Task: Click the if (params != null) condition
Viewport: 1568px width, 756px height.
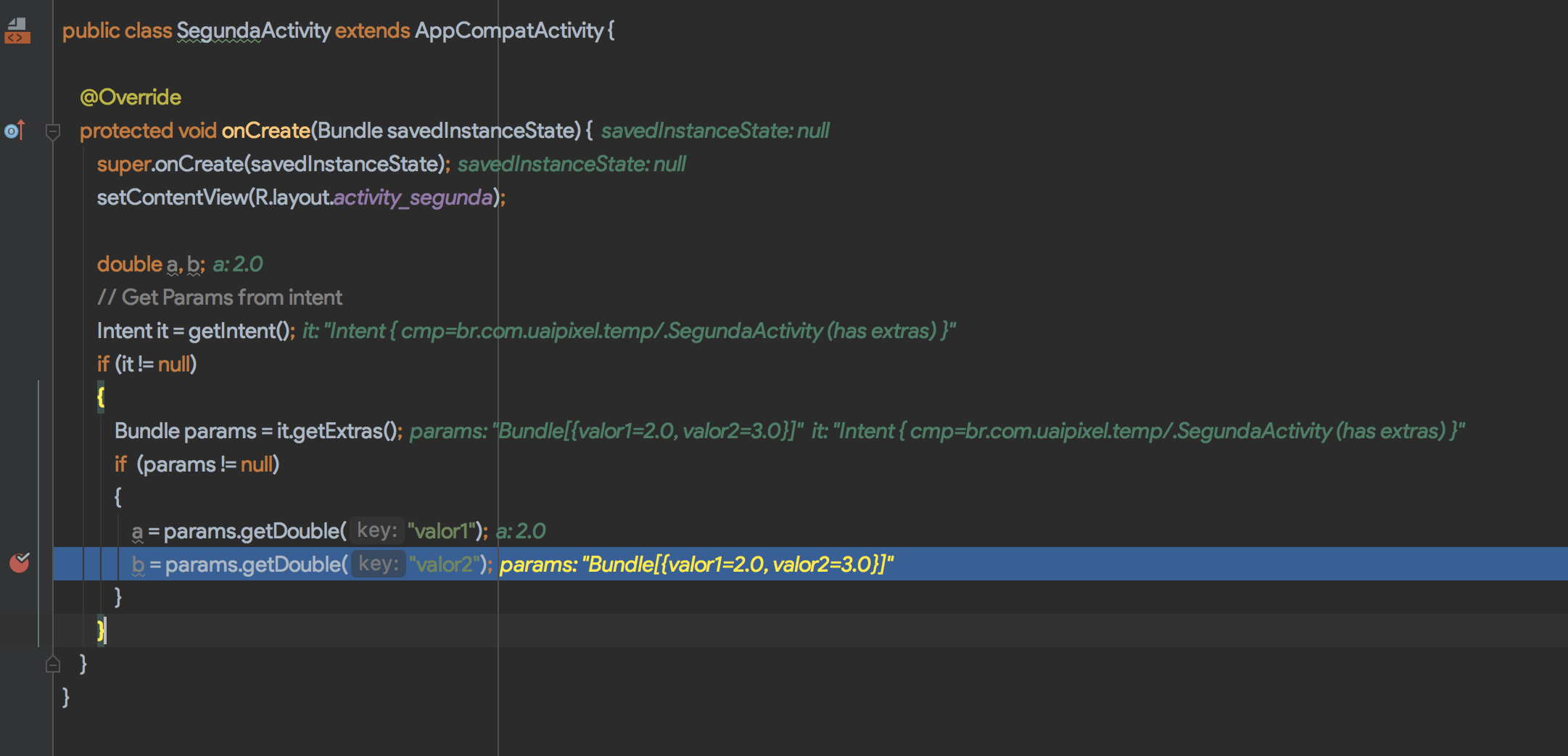Action: click(x=197, y=464)
